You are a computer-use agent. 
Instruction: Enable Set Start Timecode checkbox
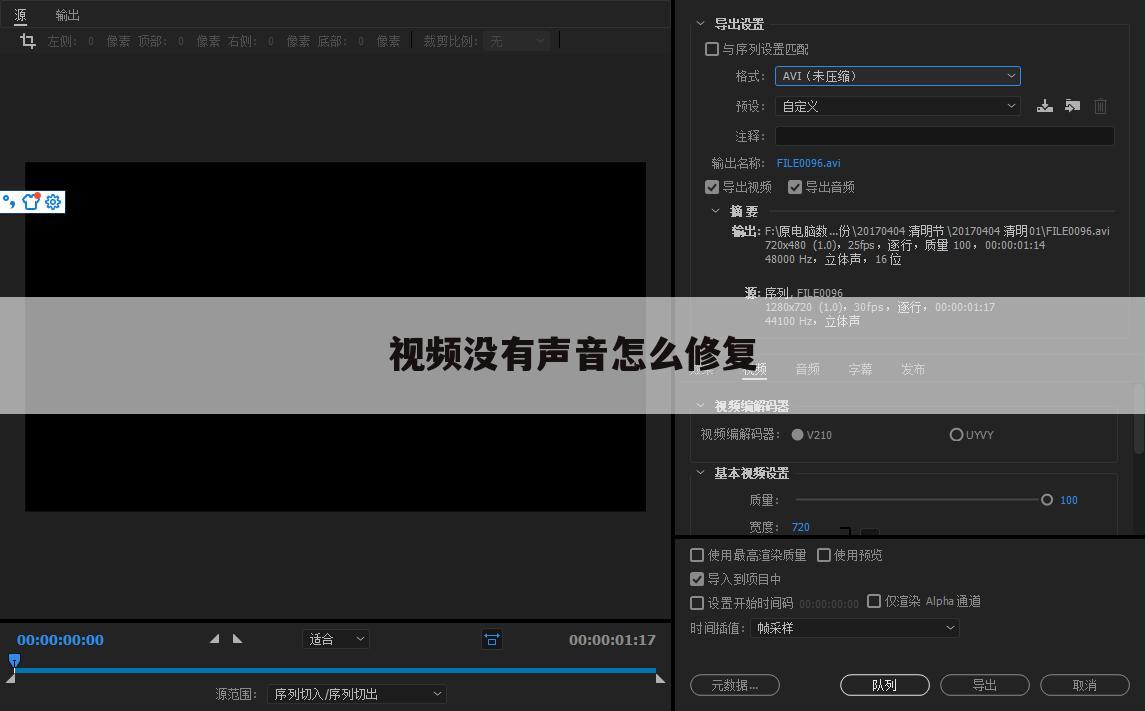pyautogui.click(x=697, y=603)
